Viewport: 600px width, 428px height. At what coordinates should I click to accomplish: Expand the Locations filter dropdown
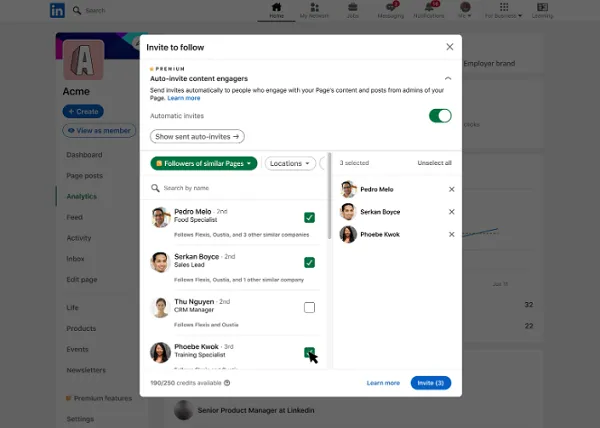289,163
